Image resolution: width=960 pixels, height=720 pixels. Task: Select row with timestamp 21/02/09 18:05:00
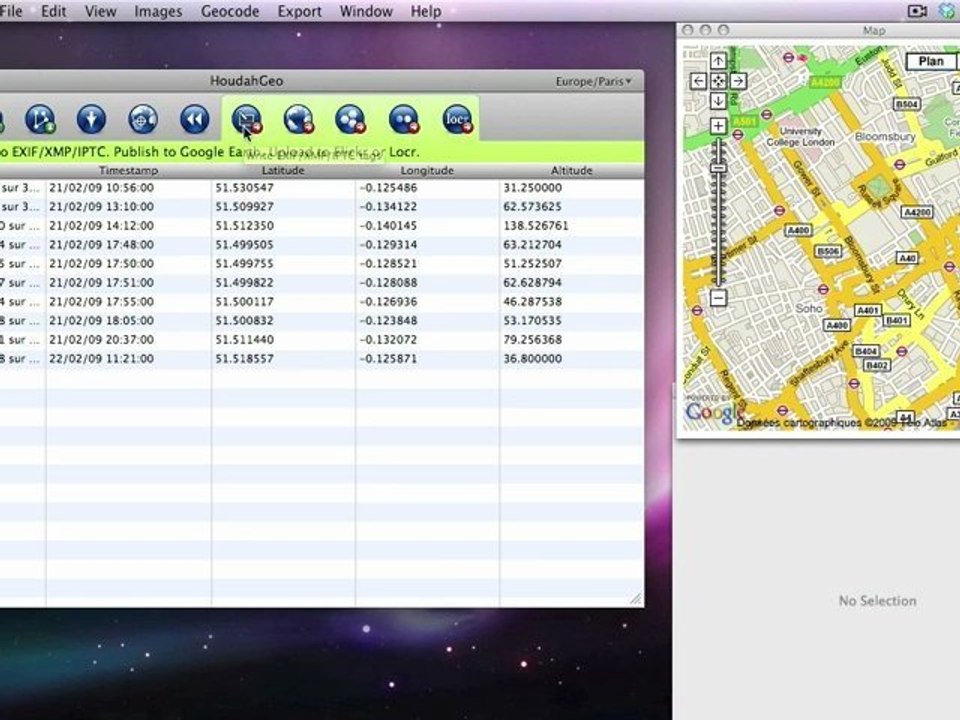pos(321,321)
